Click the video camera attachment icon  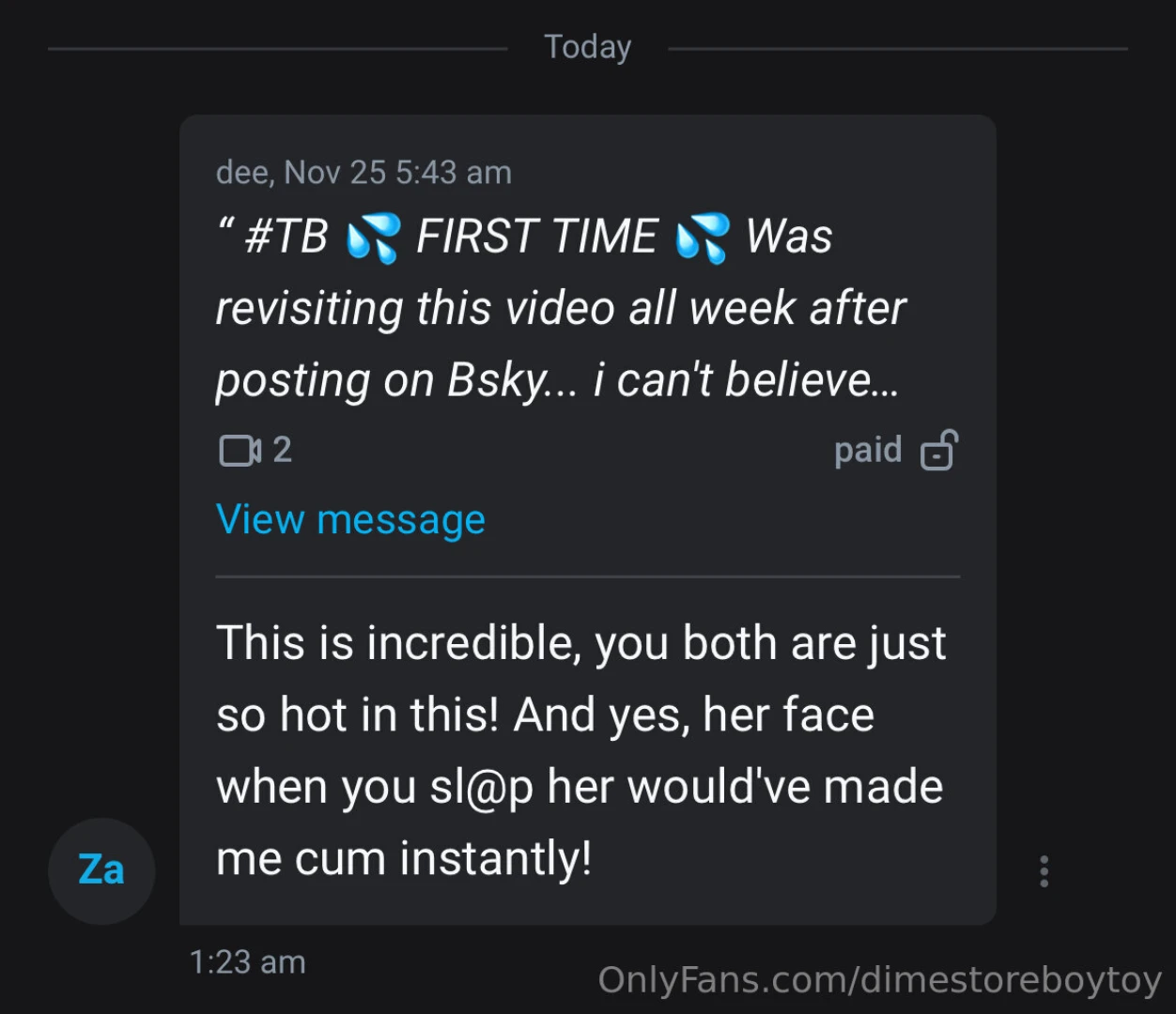239,451
